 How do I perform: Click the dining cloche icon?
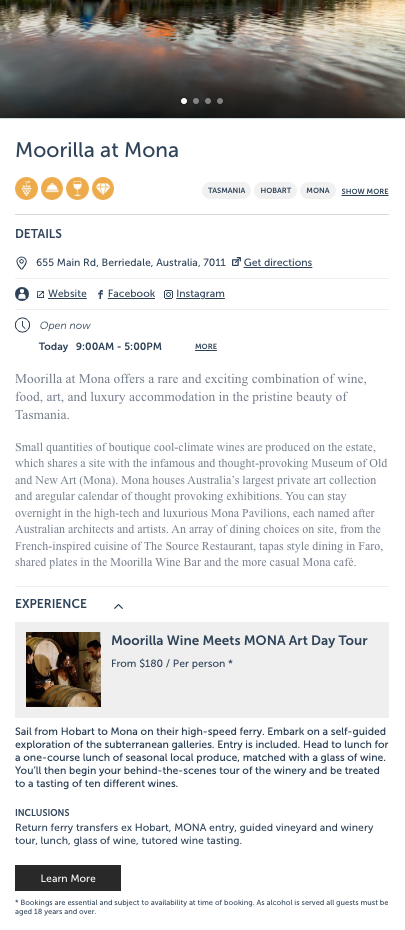[52, 189]
